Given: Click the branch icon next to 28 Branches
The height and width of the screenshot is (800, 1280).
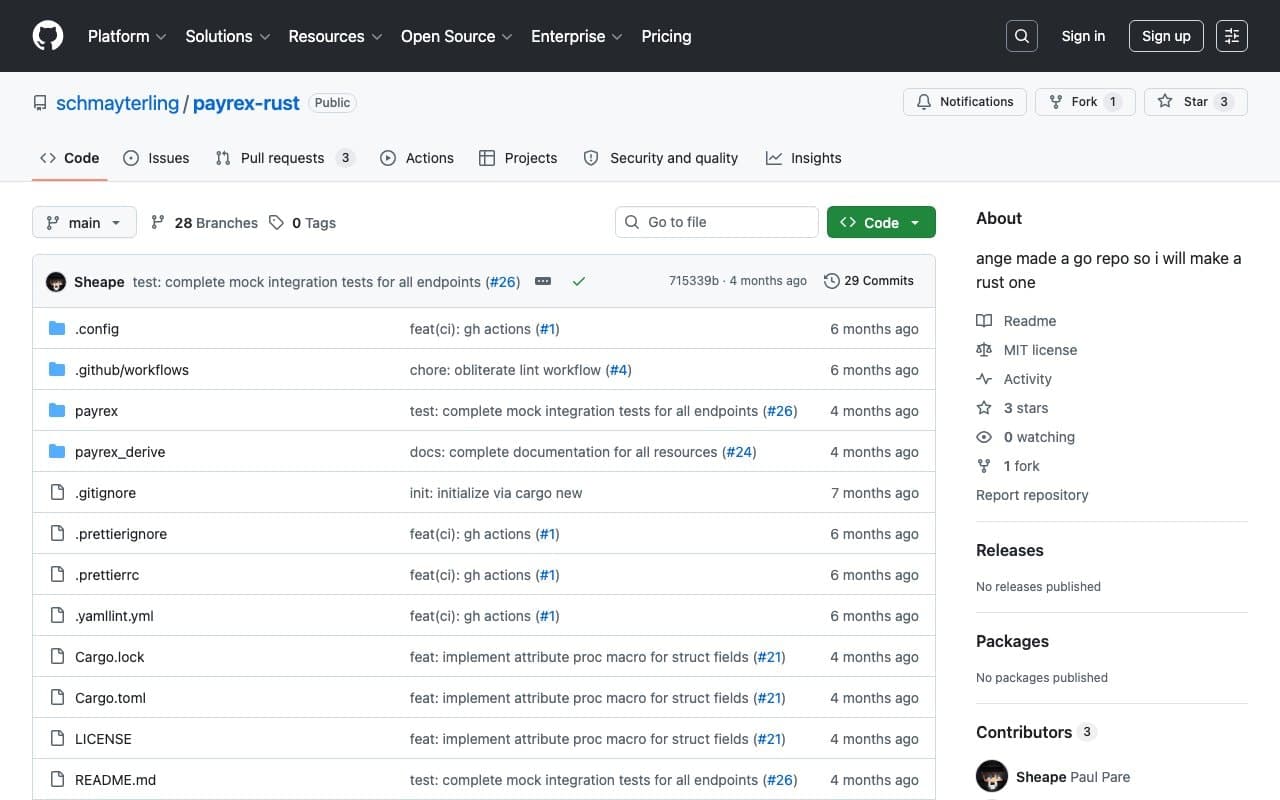Looking at the screenshot, I should pyautogui.click(x=158, y=223).
